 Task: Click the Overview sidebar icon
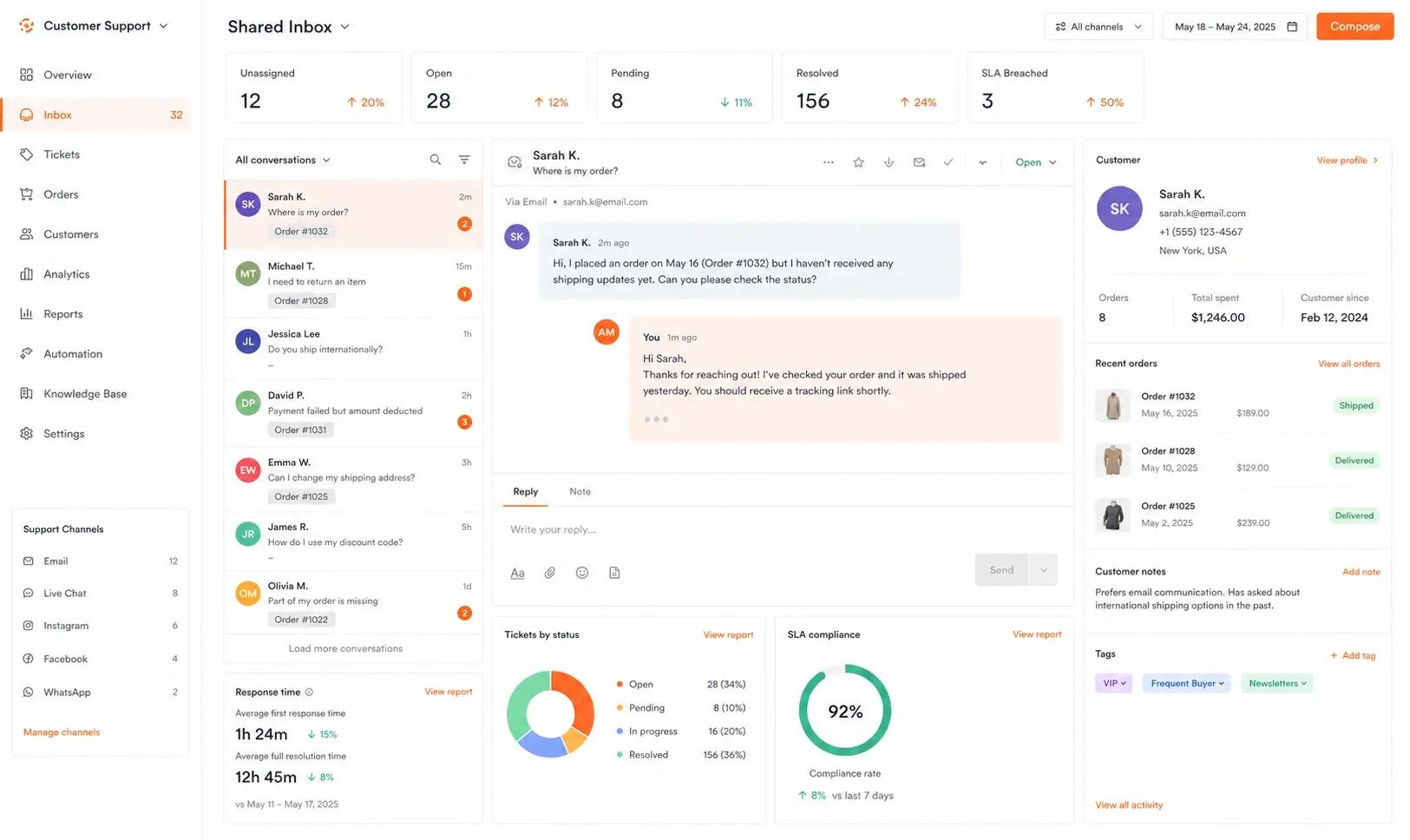pos(27,75)
